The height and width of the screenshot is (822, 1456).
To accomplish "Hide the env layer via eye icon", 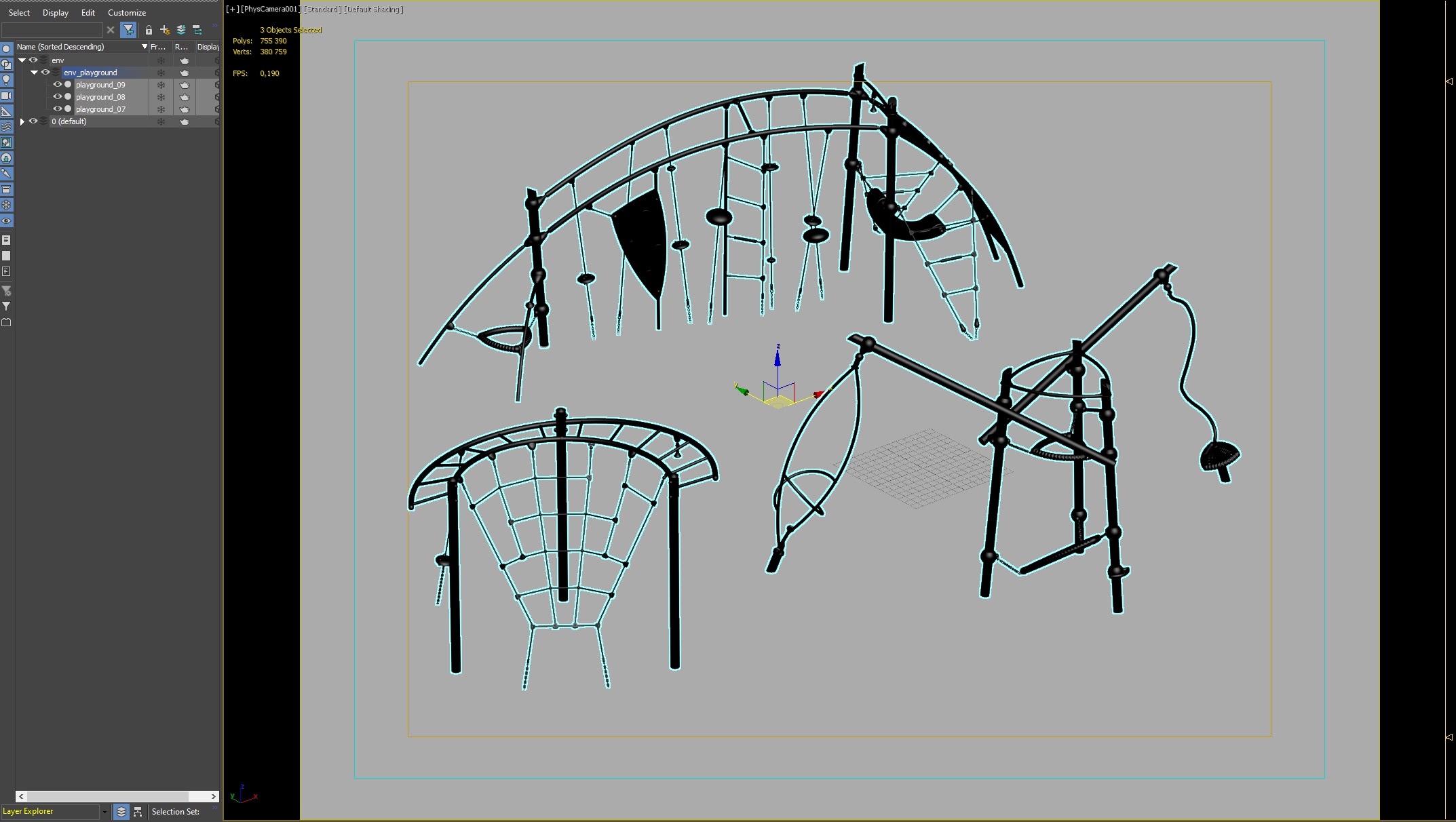I will point(33,60).
